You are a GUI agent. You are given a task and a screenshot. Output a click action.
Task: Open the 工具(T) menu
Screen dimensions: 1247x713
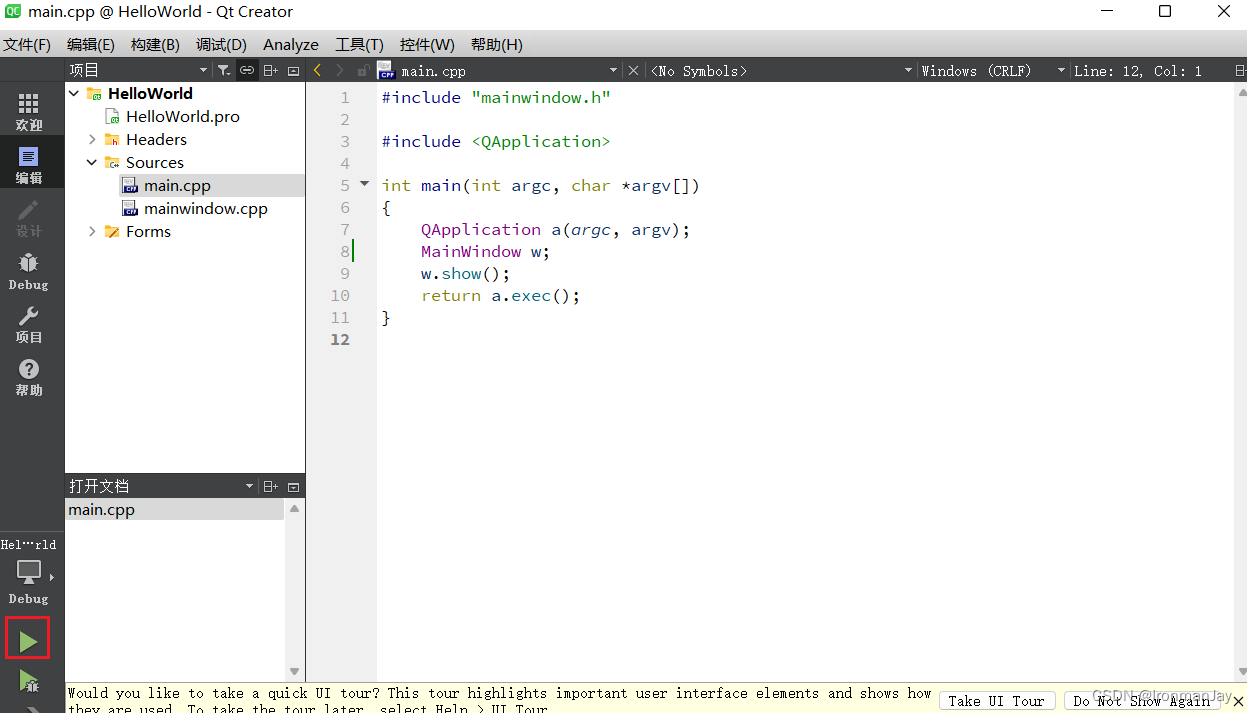(x=359, y=44)
